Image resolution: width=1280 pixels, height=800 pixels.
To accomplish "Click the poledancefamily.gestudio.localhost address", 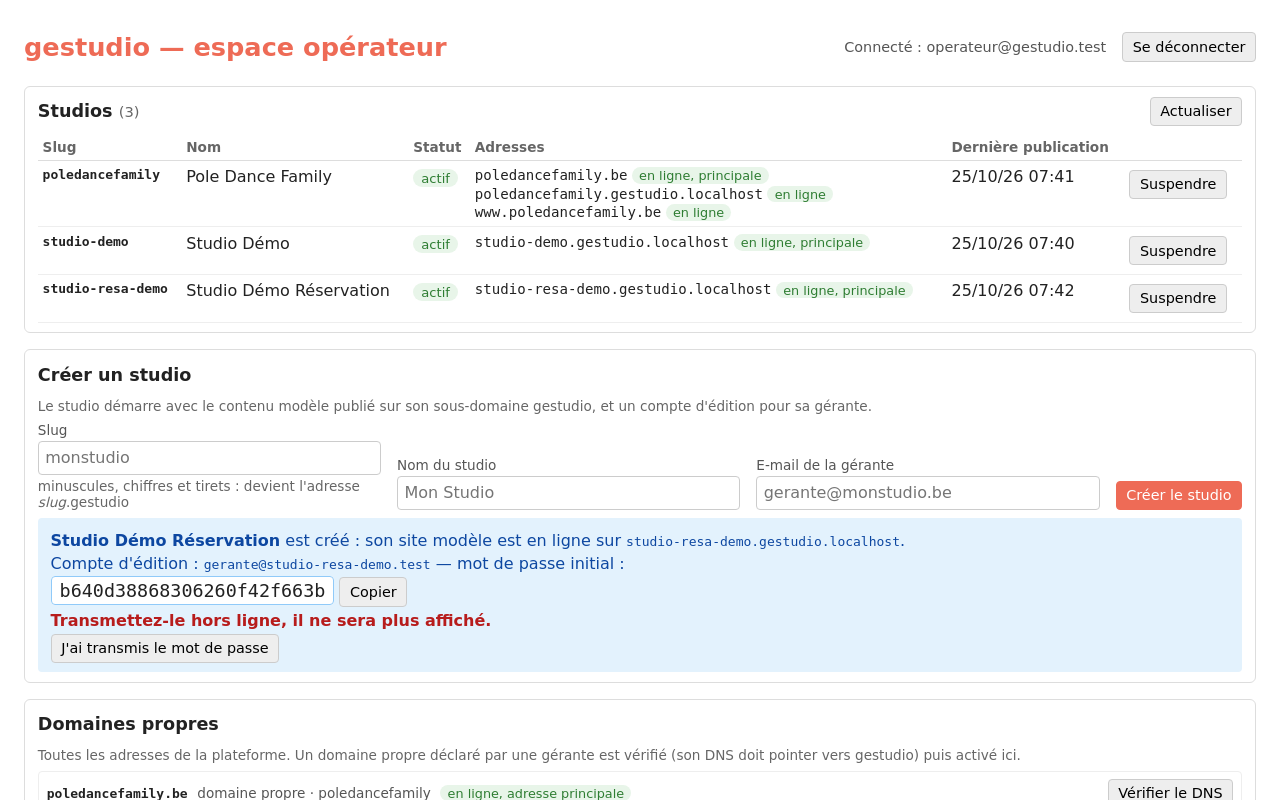I will pyautogui.click(x=619, y=194).
